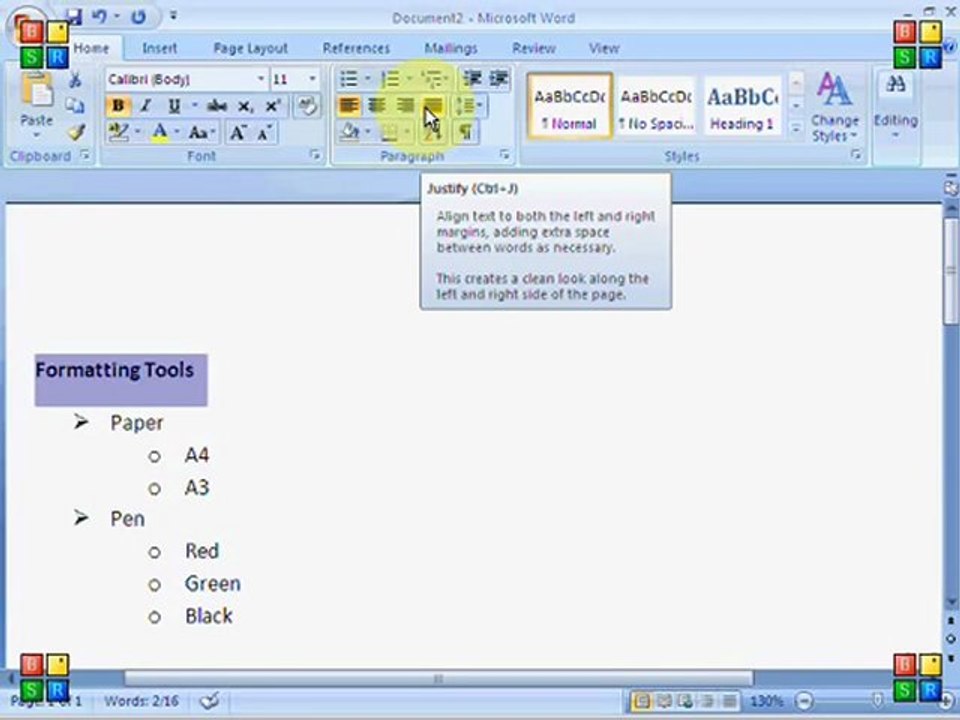This screenshot has width=960, height=720.
Task: Click the Line Spacing icon
Action: (465, 105)
